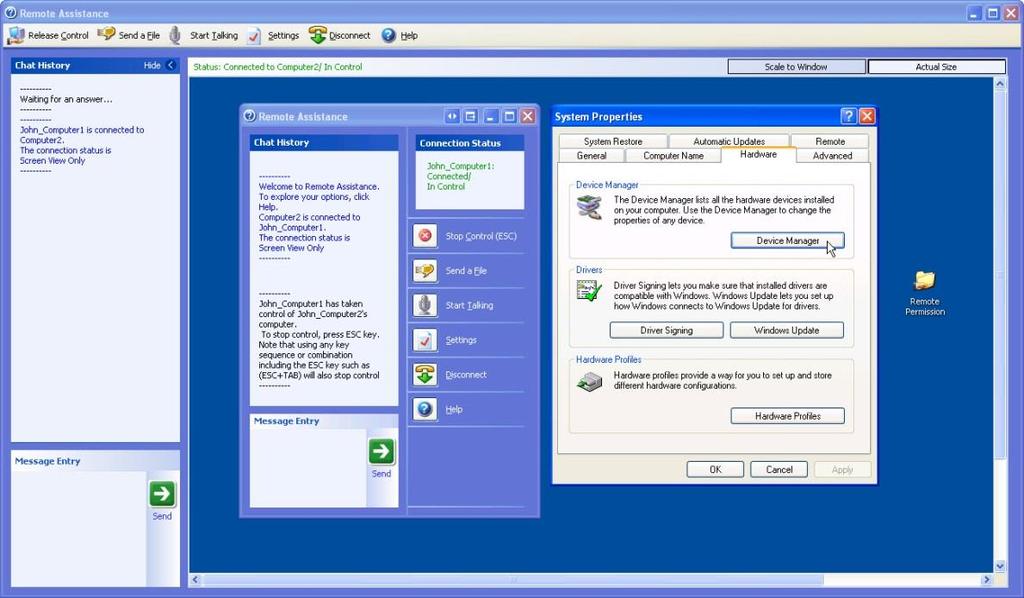Viewport: 1024px width, 598px height.
Task: Click the vertical scrollbar down arrow
Action: tap(1000, 566)
